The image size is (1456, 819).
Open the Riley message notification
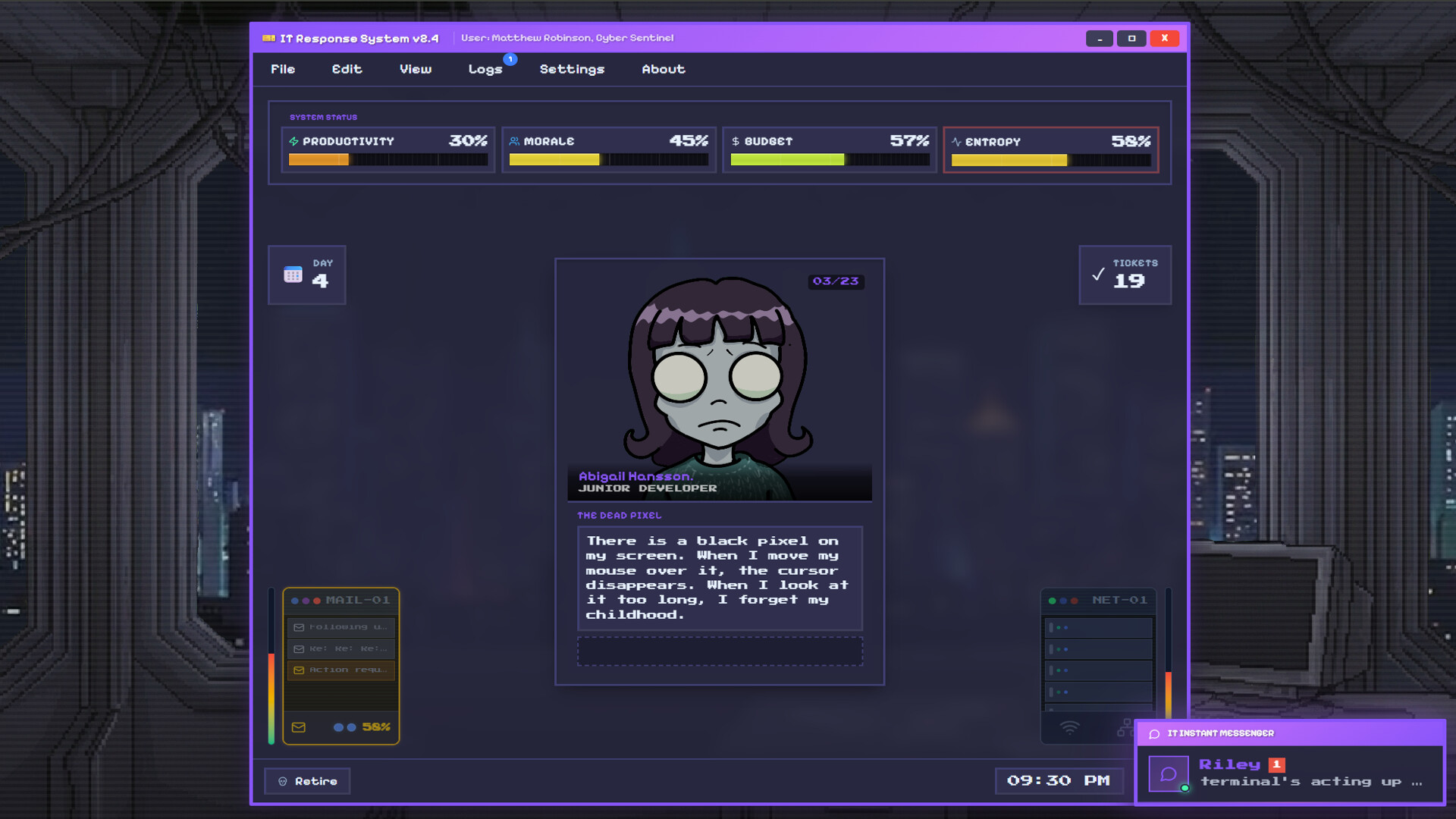[1310, 773]
